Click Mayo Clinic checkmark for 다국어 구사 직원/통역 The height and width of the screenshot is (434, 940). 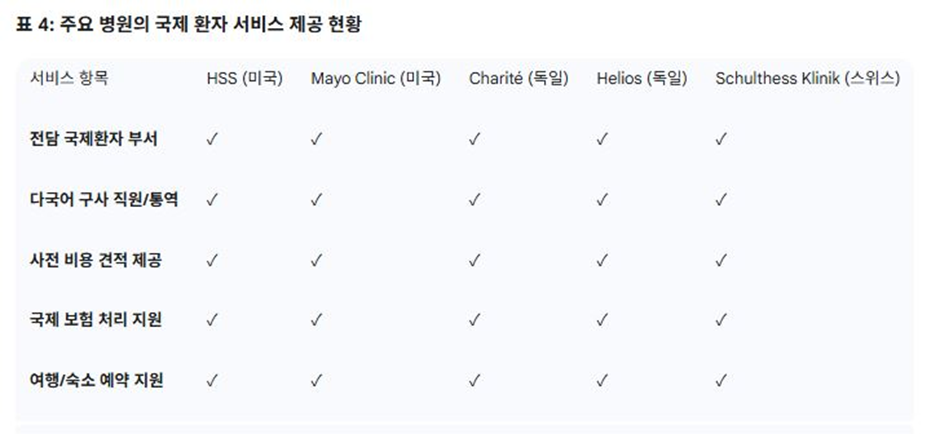click(x=317, y=200)
